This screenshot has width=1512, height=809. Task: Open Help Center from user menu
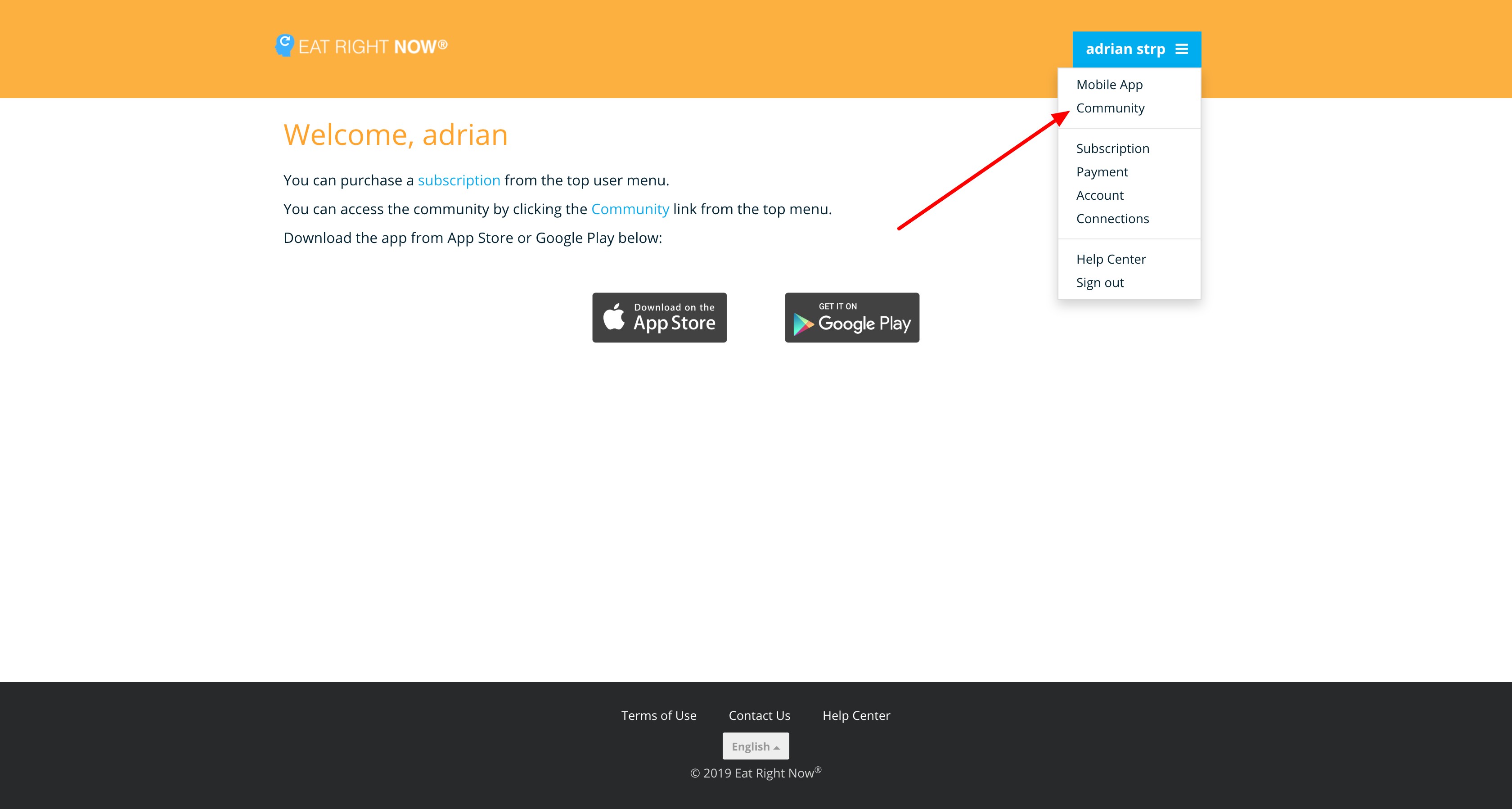coord(1111,260)
